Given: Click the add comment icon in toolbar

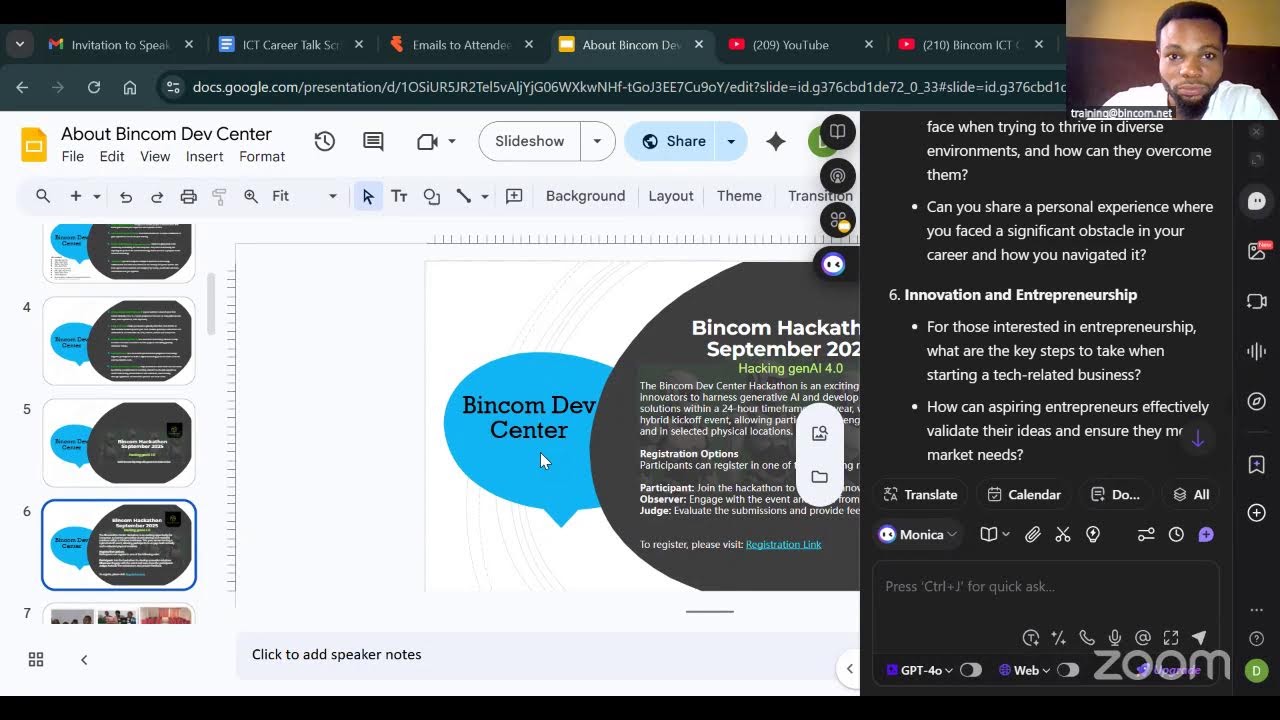Looking at the screenshot, I should tap(514, 196).
